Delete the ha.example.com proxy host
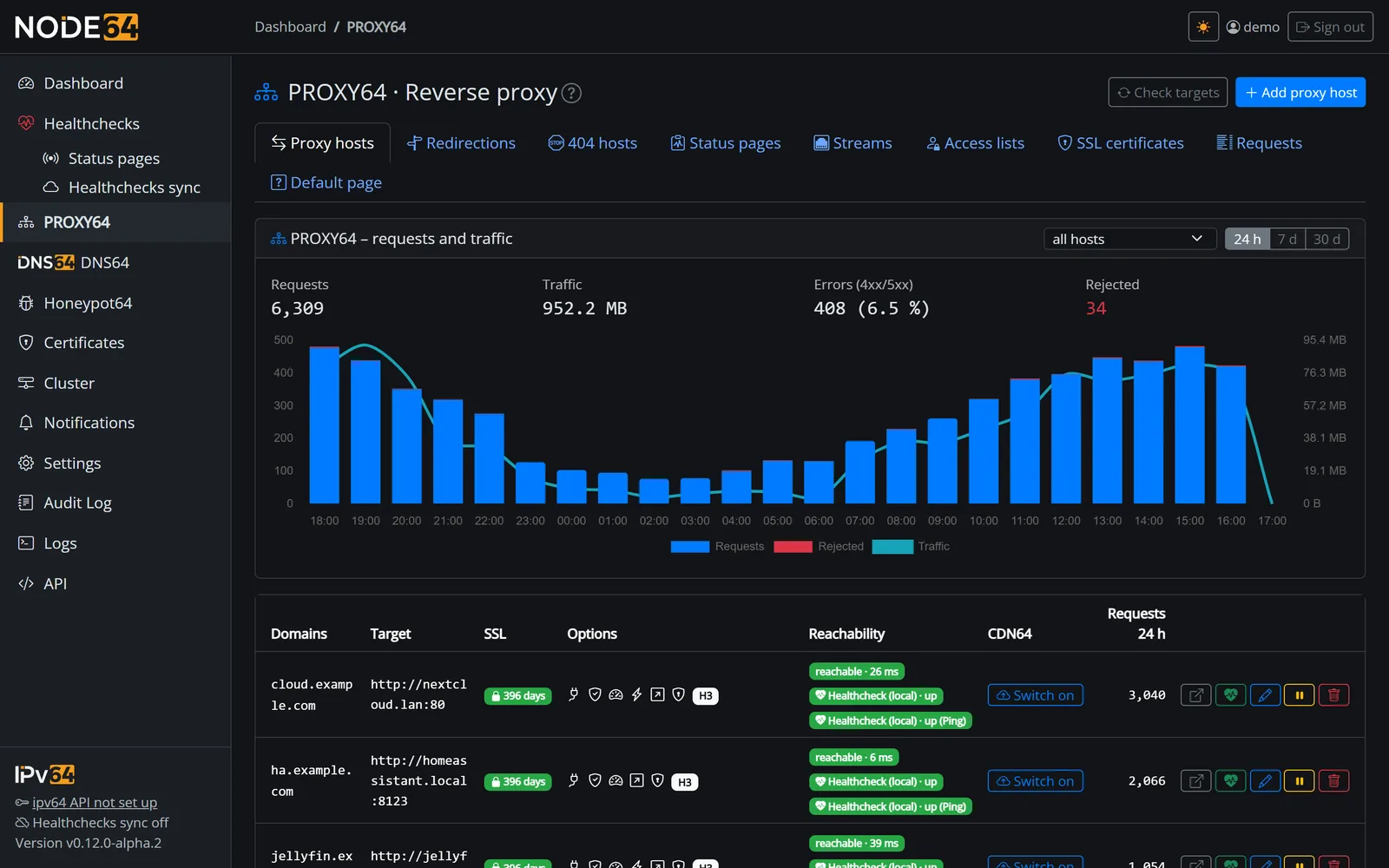 point(1334,781)
